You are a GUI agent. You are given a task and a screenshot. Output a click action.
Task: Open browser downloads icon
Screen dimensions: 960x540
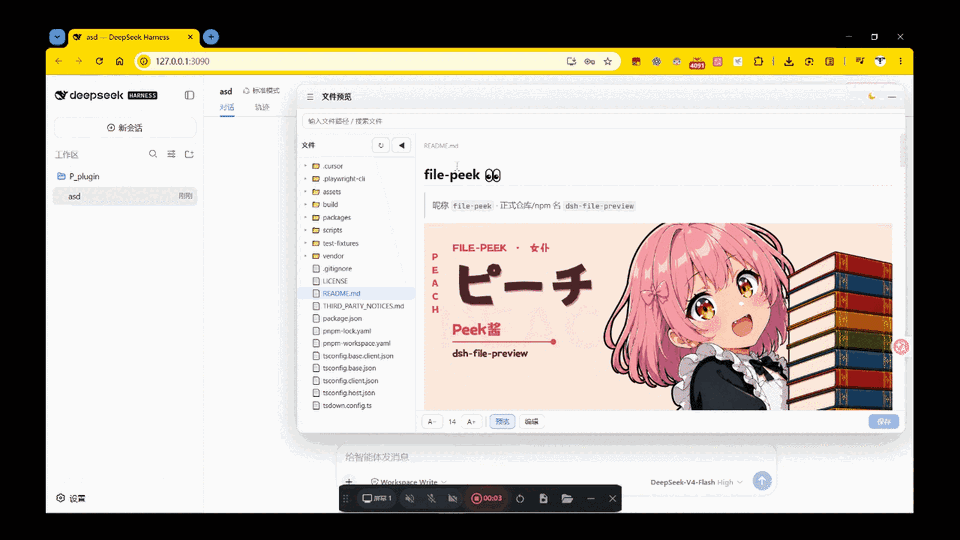pos(789,61)
